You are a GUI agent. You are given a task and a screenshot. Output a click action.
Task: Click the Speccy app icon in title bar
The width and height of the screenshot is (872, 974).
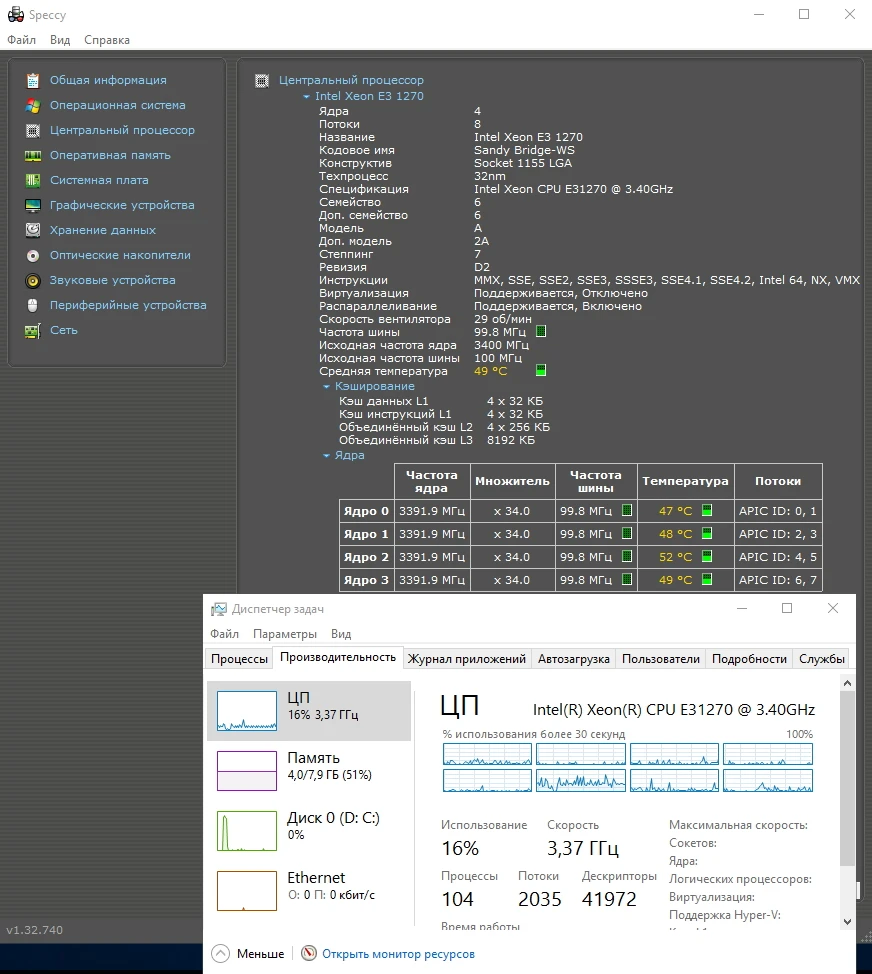click(16, 14)
